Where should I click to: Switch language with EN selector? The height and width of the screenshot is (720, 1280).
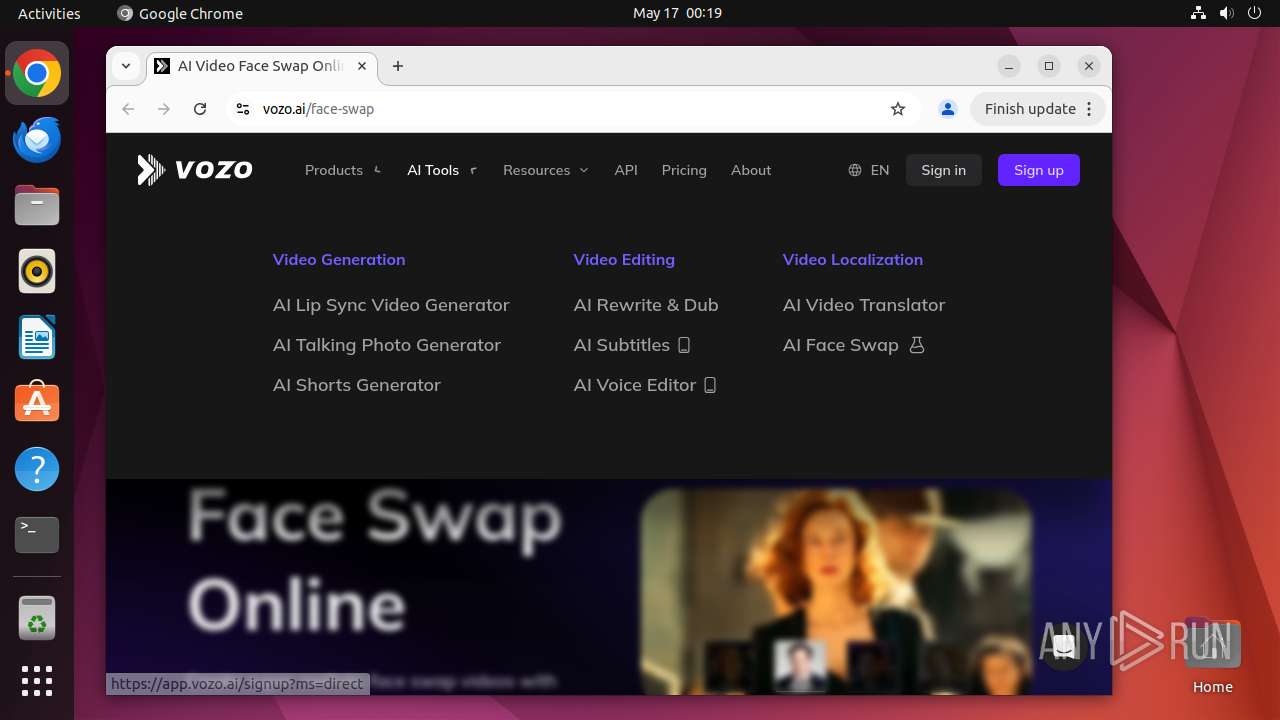pyautogui.click(x=869, y=170)
